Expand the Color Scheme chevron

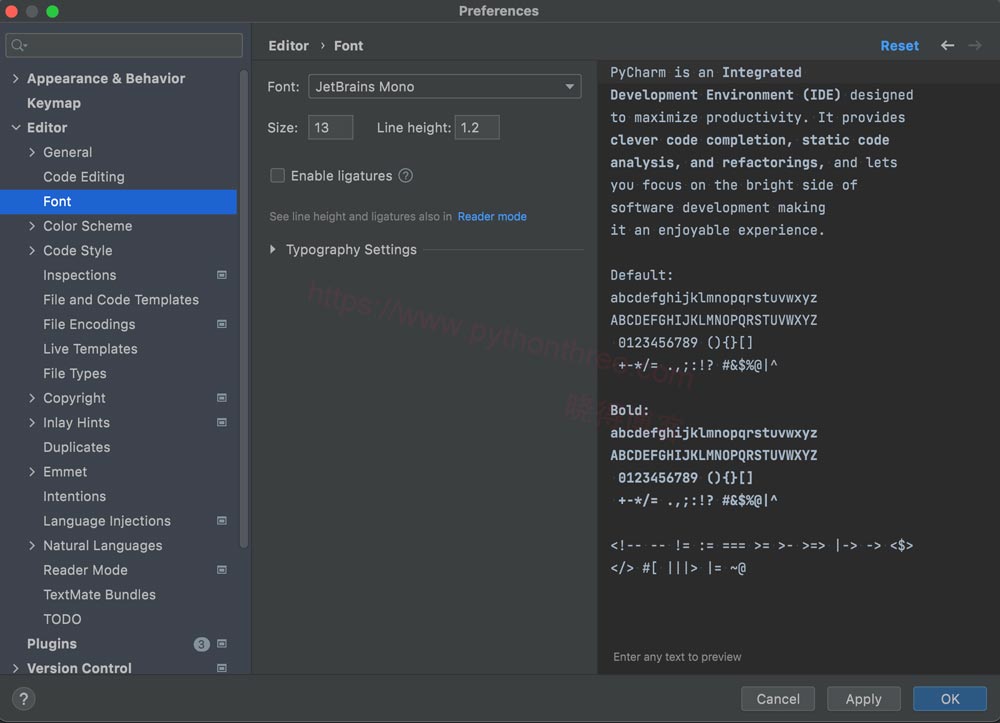[32, 226]
